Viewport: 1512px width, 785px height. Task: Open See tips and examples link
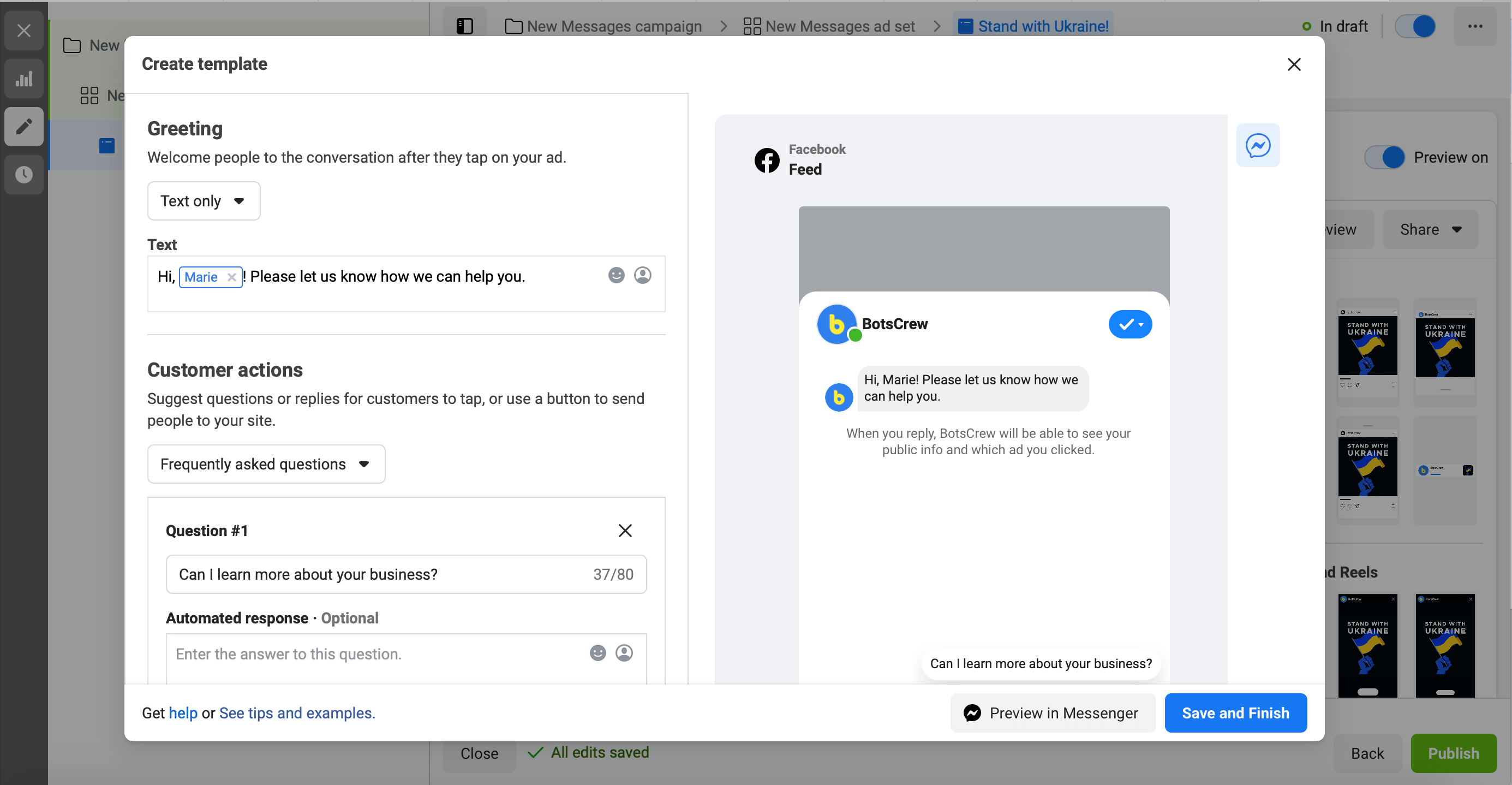pos(297,712)
